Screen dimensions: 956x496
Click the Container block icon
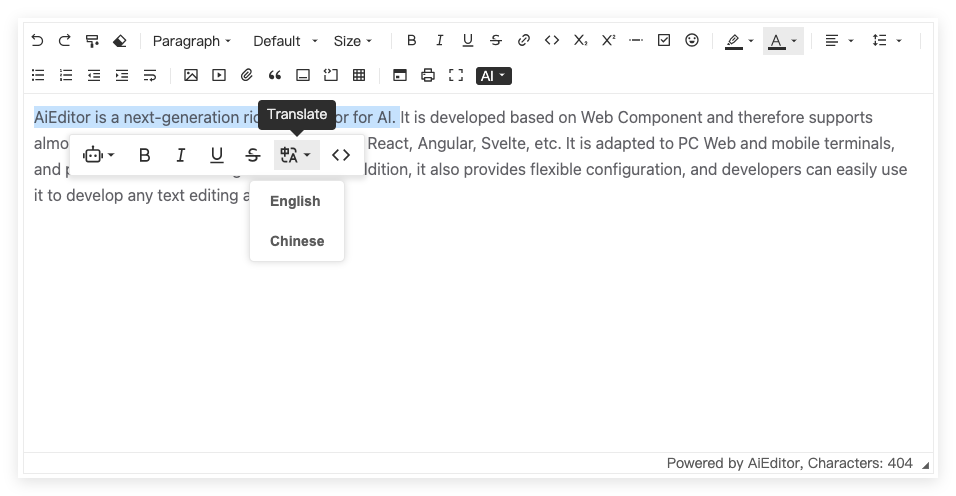pos(303,76)
